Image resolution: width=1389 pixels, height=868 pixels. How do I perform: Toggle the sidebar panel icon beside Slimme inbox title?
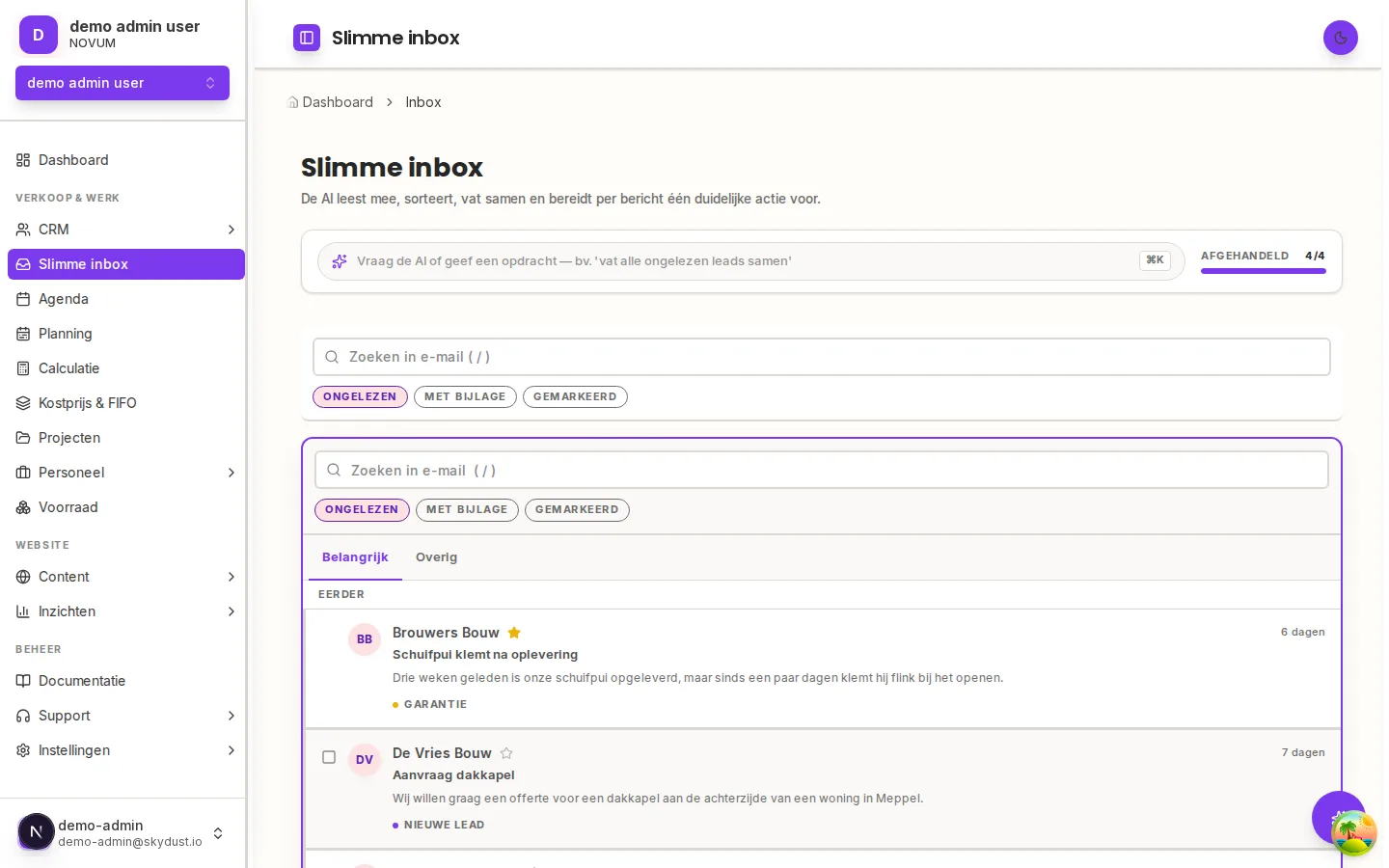click(307, 38)
